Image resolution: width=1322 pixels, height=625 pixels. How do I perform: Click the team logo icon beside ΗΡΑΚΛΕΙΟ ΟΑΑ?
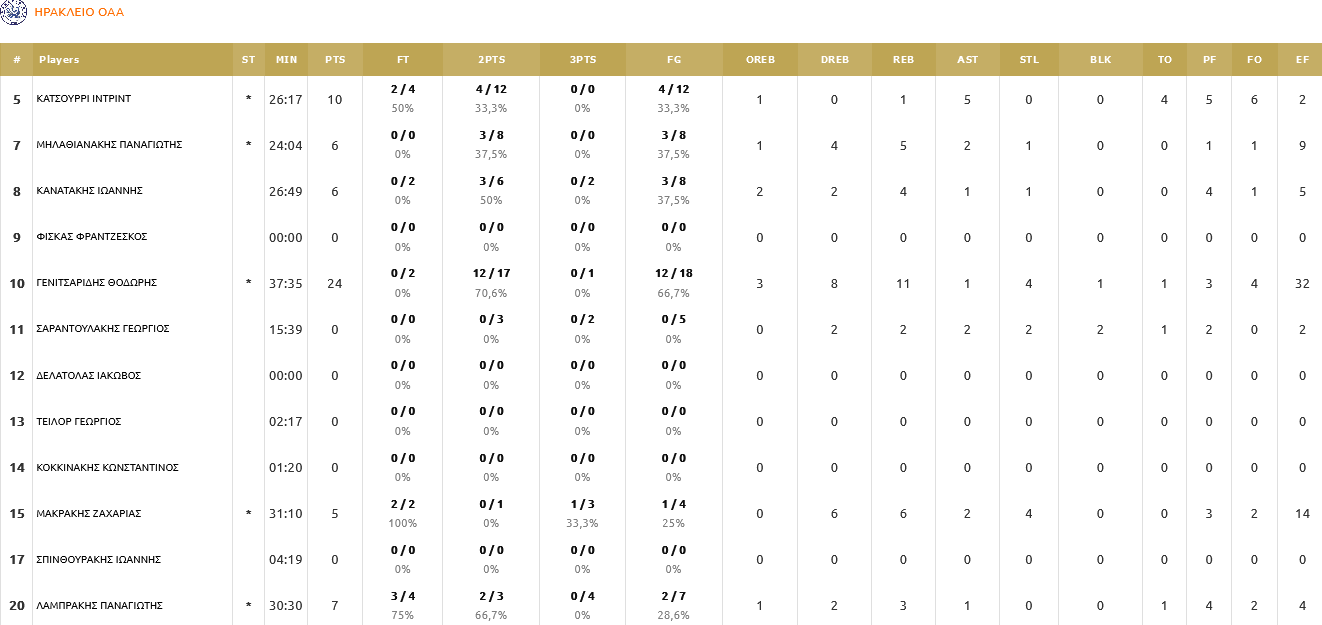pos(14,12)
